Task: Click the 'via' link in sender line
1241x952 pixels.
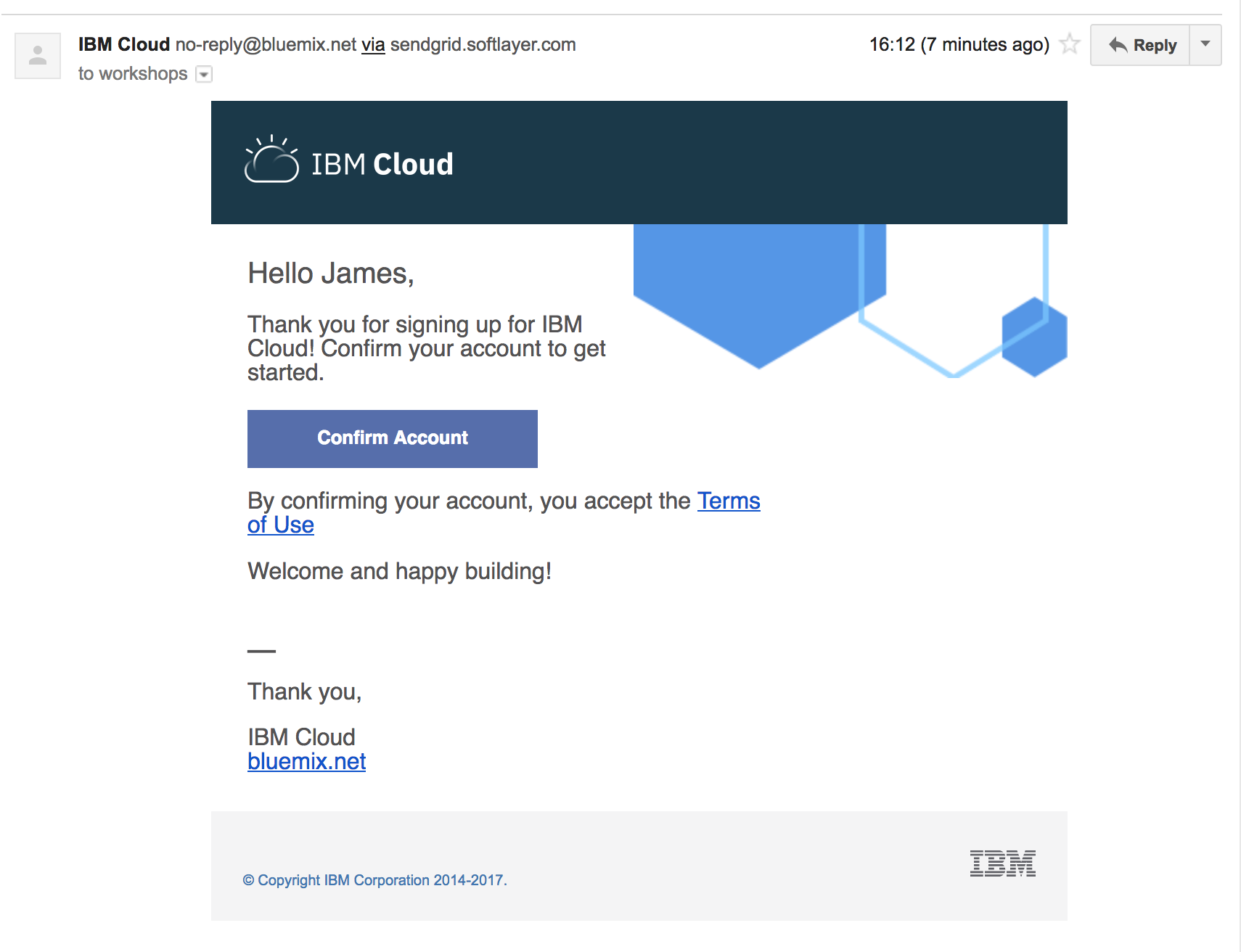Action: click(x=373, y=44)
